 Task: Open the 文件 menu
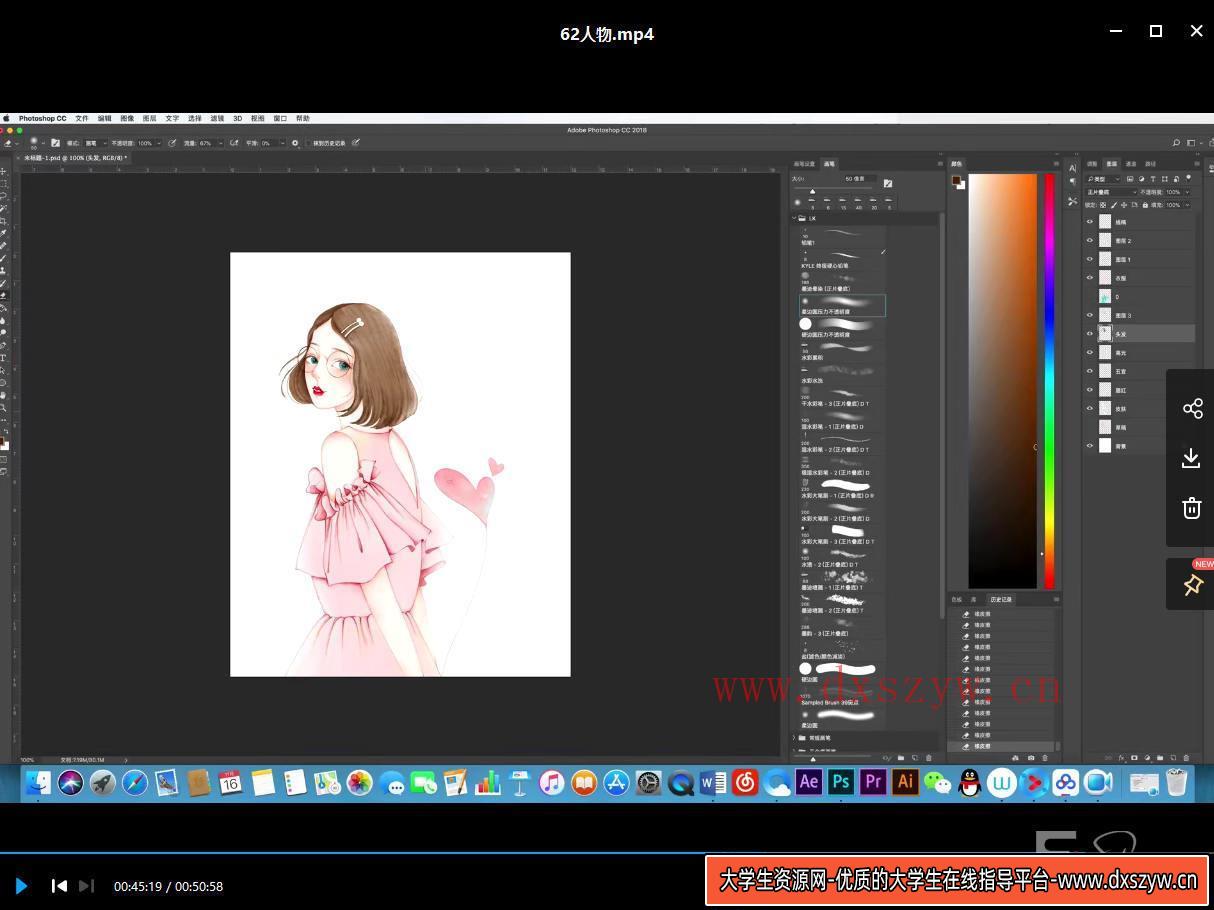tap(82, 118)
